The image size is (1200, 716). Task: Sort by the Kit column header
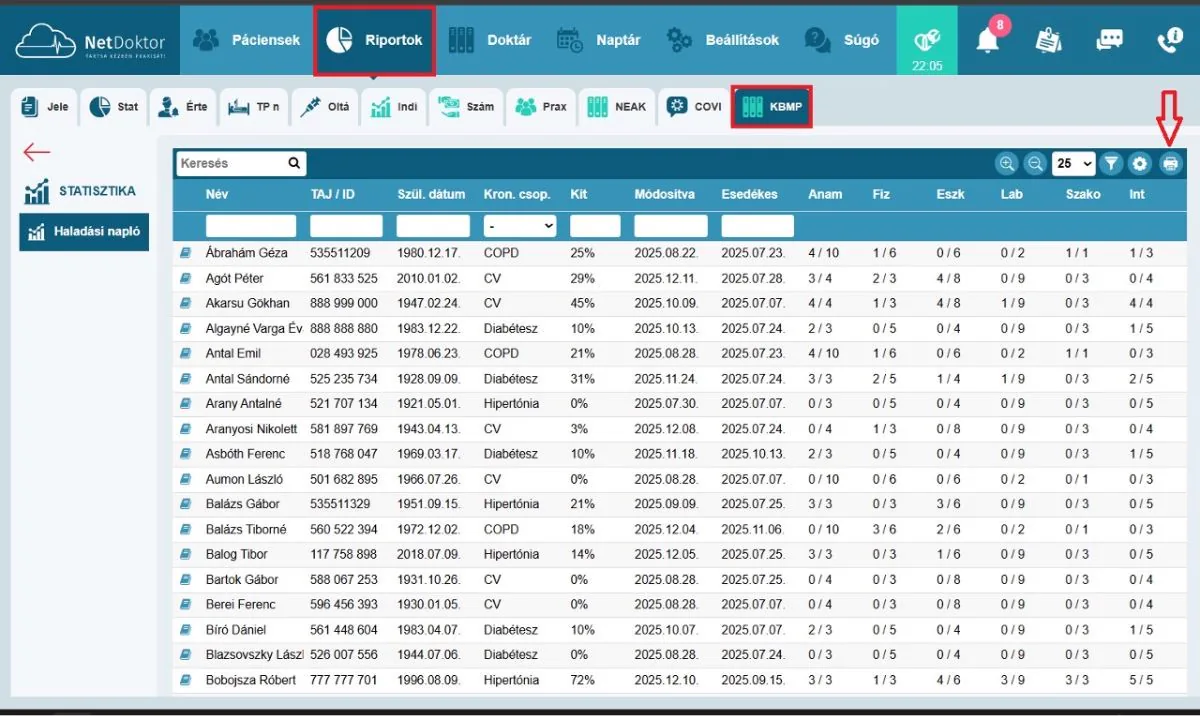[x=578, y=194]
